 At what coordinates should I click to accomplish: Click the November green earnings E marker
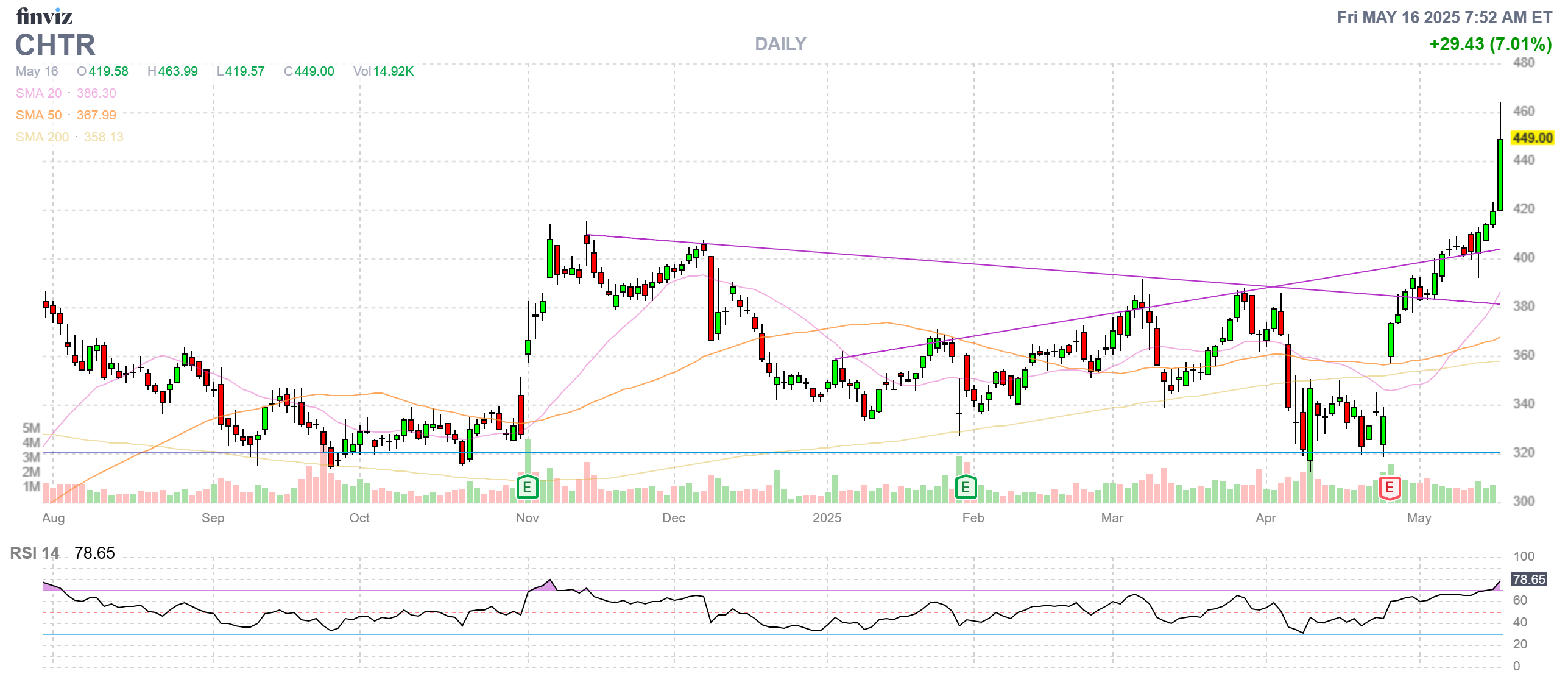pyautogui.click(x=527, y=488)
